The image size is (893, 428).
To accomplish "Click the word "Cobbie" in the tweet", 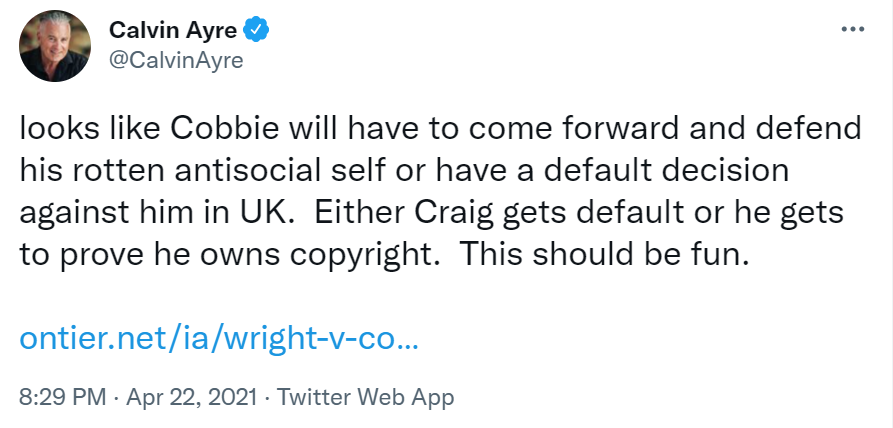I will pyautogui.click(x=224, y=129).
